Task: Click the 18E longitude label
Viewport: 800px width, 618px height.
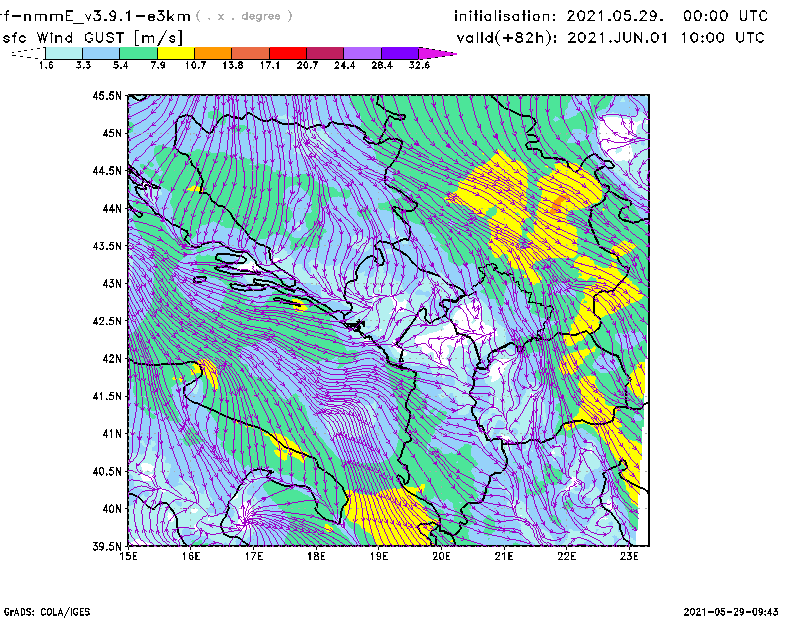Action: click(x=316, y=556)
